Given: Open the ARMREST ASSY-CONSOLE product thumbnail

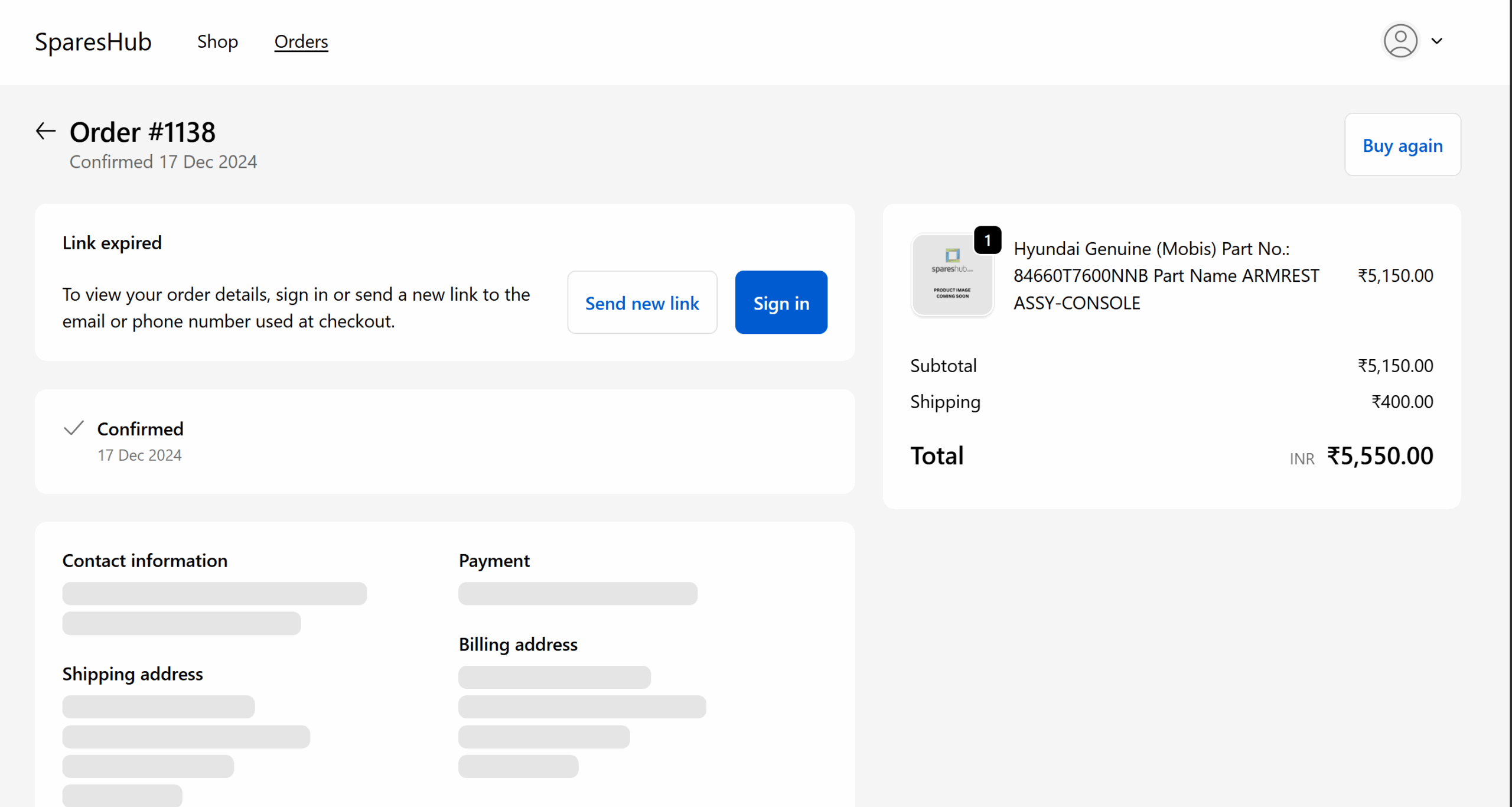Looking at the screenshot, I should tap(951, 276).
